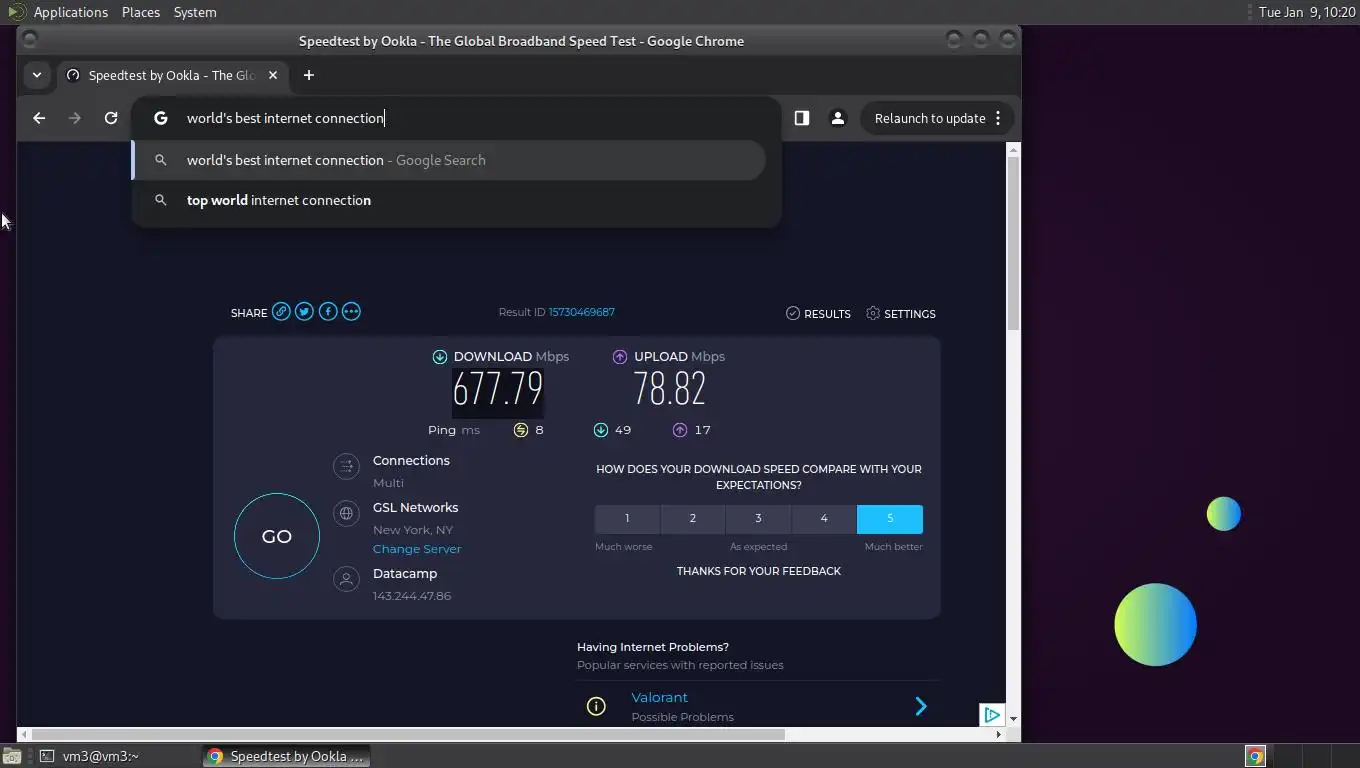Open the Chrome three-dot menu
Screen dimensions: 1360x768
click(998, 118)
